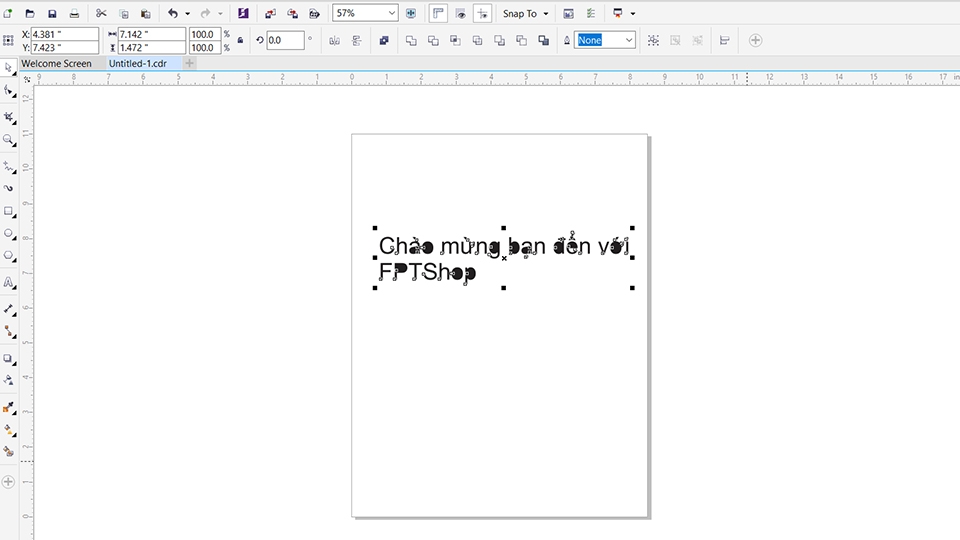Toggle rulers display
960x540 pixels.
tap(438, 13)
